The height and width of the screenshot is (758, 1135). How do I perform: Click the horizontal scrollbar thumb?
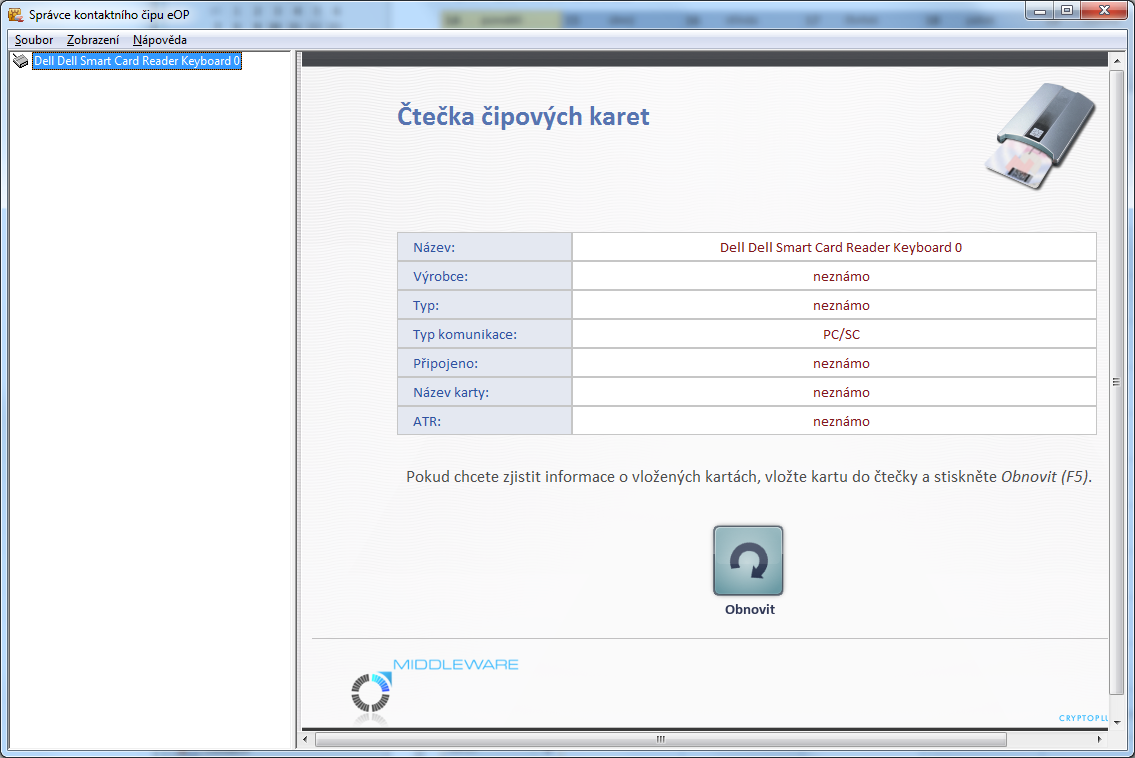[x=661, y=739]
